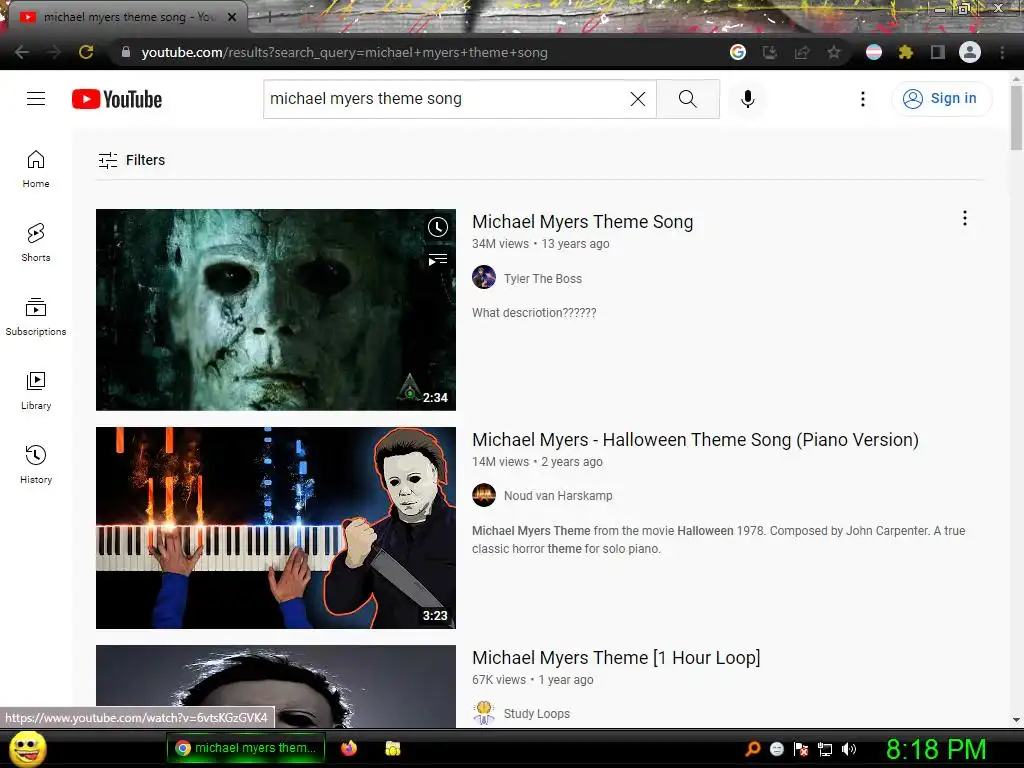Play the piano version thumbnail video
This screenshot has width=1024, height=768.
pos(276,528)
